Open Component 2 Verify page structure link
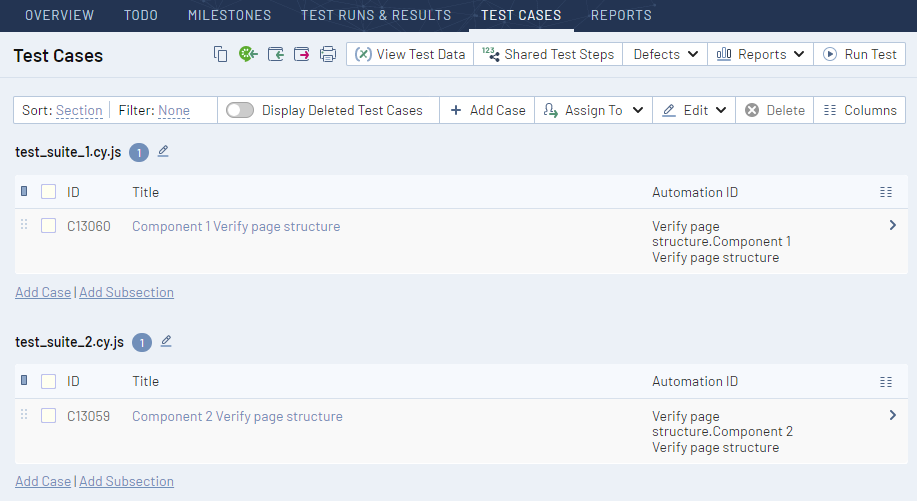The height and width of the screenshot is (501, 917). pos(237,416)
